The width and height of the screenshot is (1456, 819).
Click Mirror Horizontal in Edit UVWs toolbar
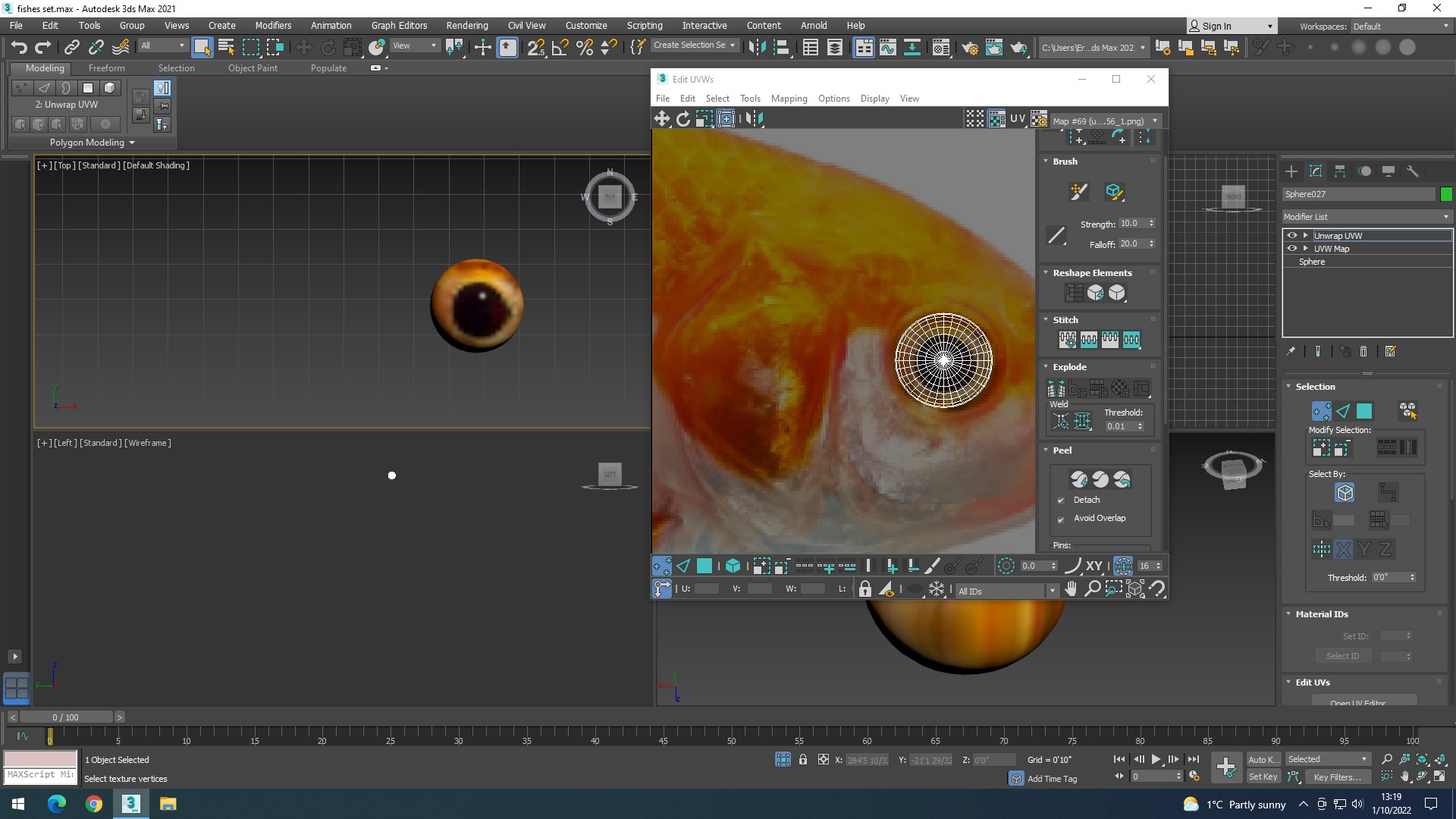[x=755, y=119]
